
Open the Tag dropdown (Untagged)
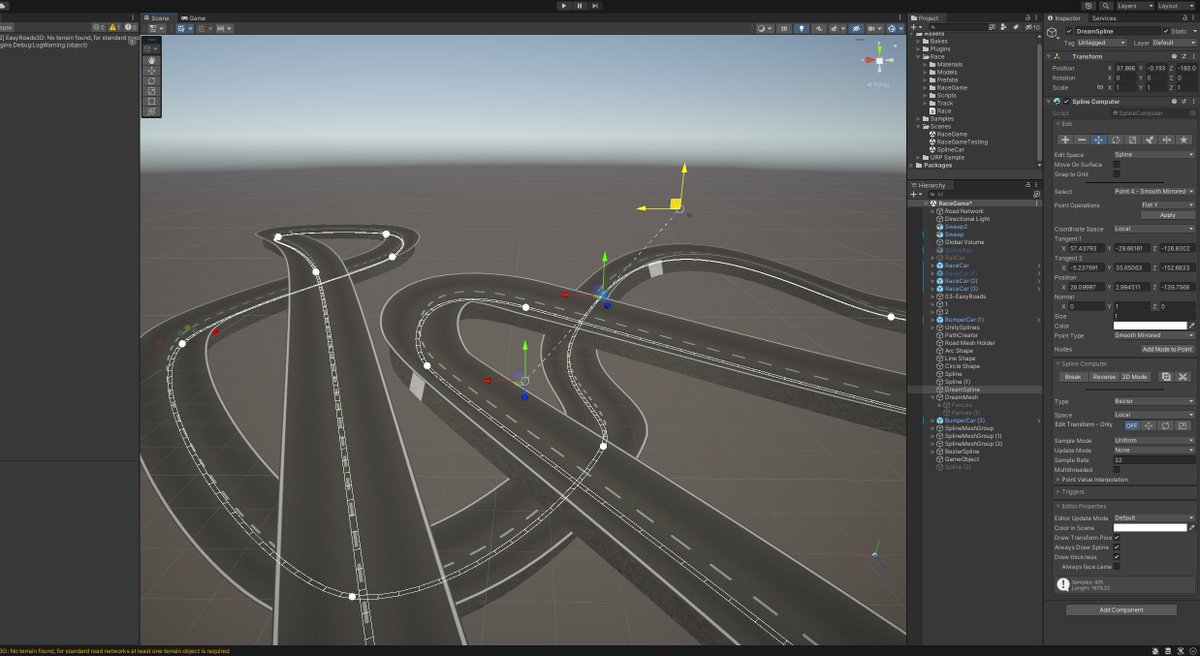(1102, 43)
